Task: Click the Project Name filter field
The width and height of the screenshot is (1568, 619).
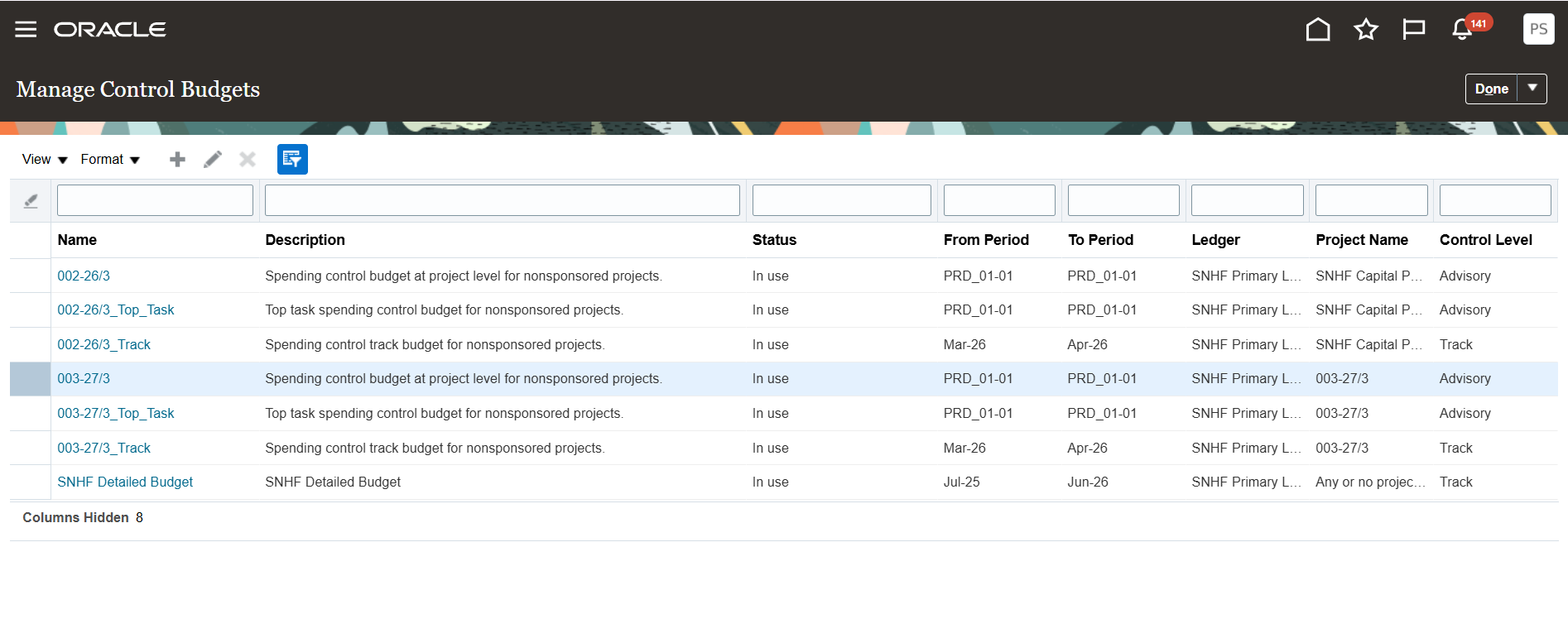Action: point(1372,200)
